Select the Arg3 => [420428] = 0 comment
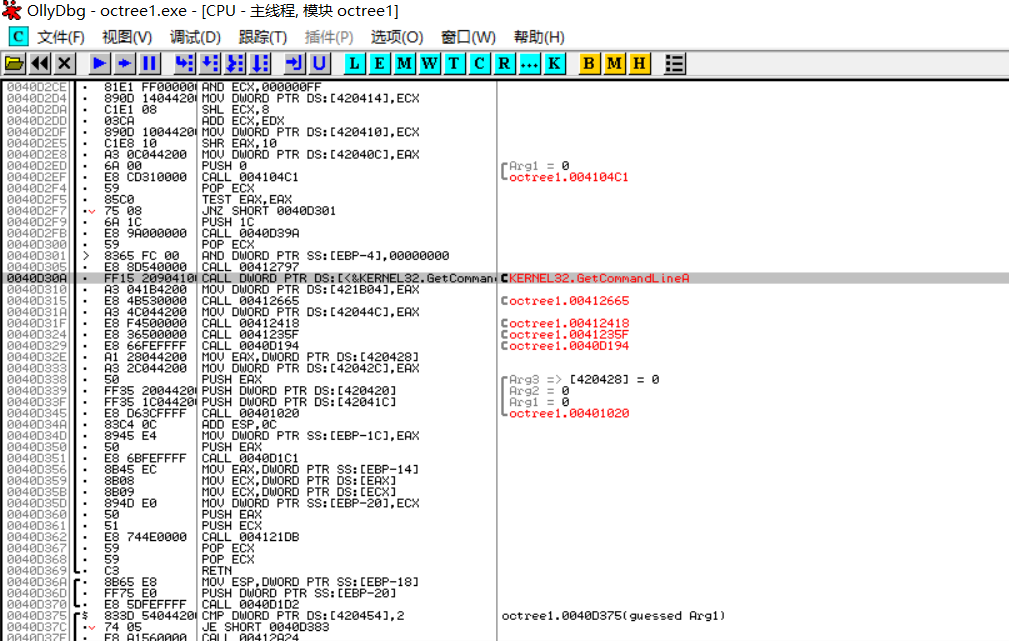 point(584,380)
